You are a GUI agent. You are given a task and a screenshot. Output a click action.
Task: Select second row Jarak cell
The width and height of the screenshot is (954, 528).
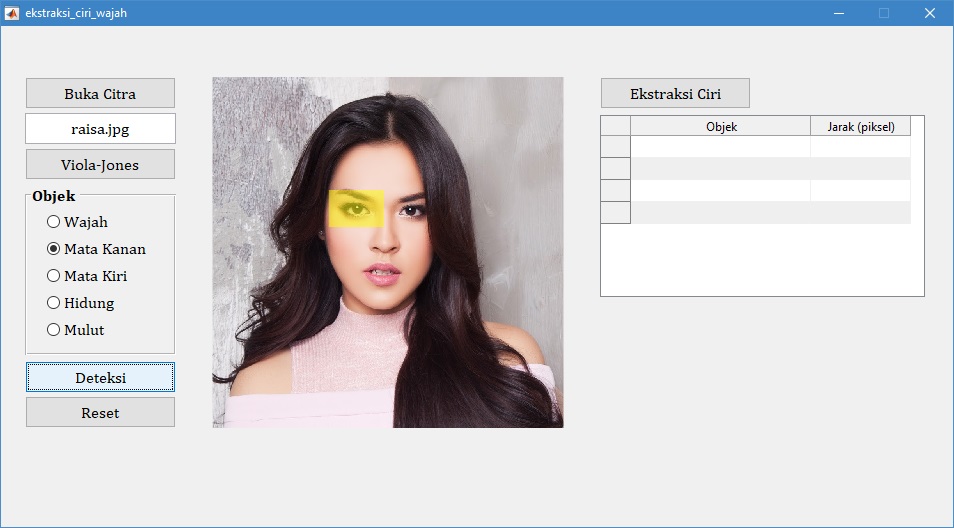pyautogui.click(x=861, y=168)
